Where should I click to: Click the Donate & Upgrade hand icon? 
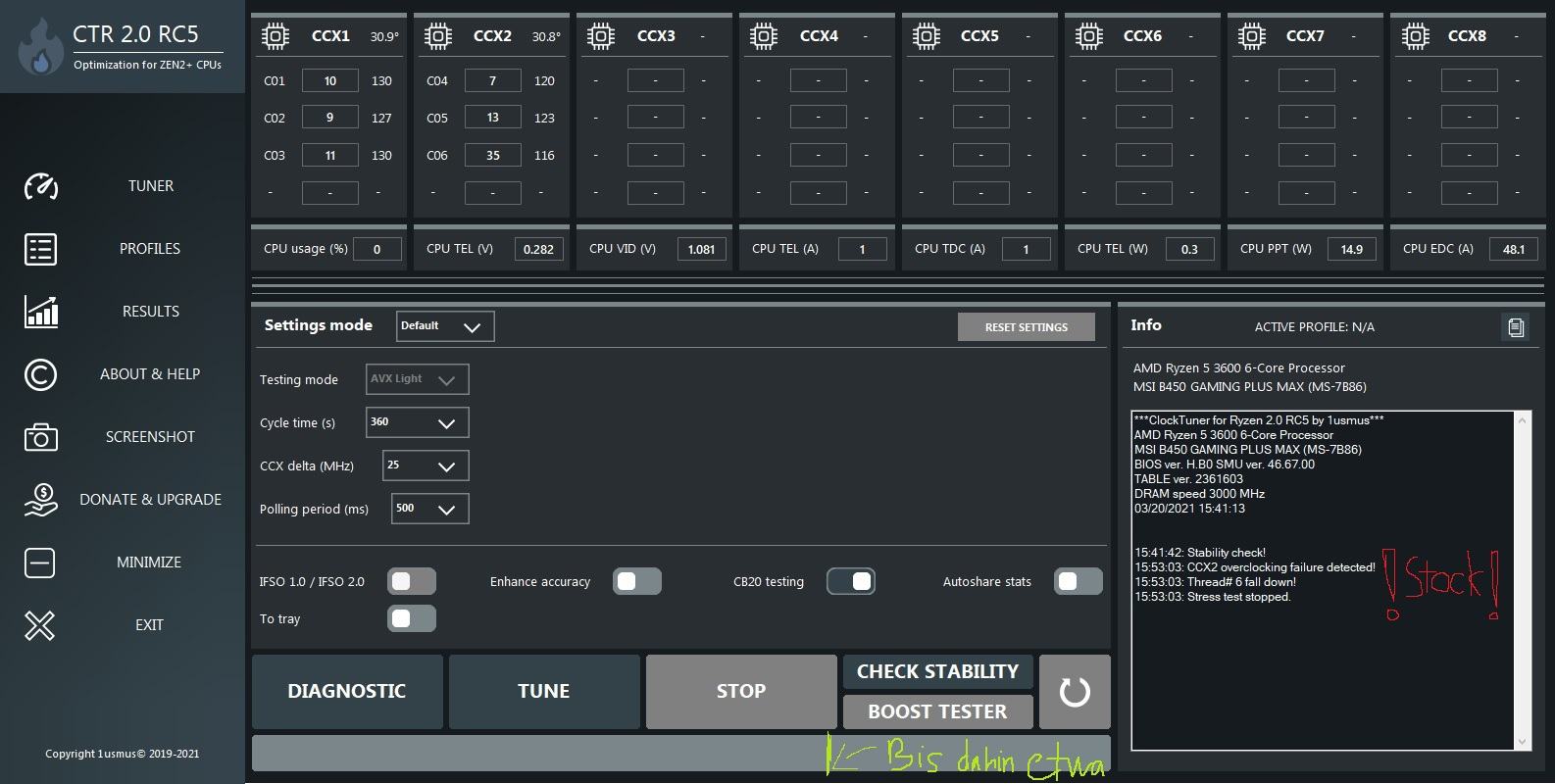[x=40, y=500]
